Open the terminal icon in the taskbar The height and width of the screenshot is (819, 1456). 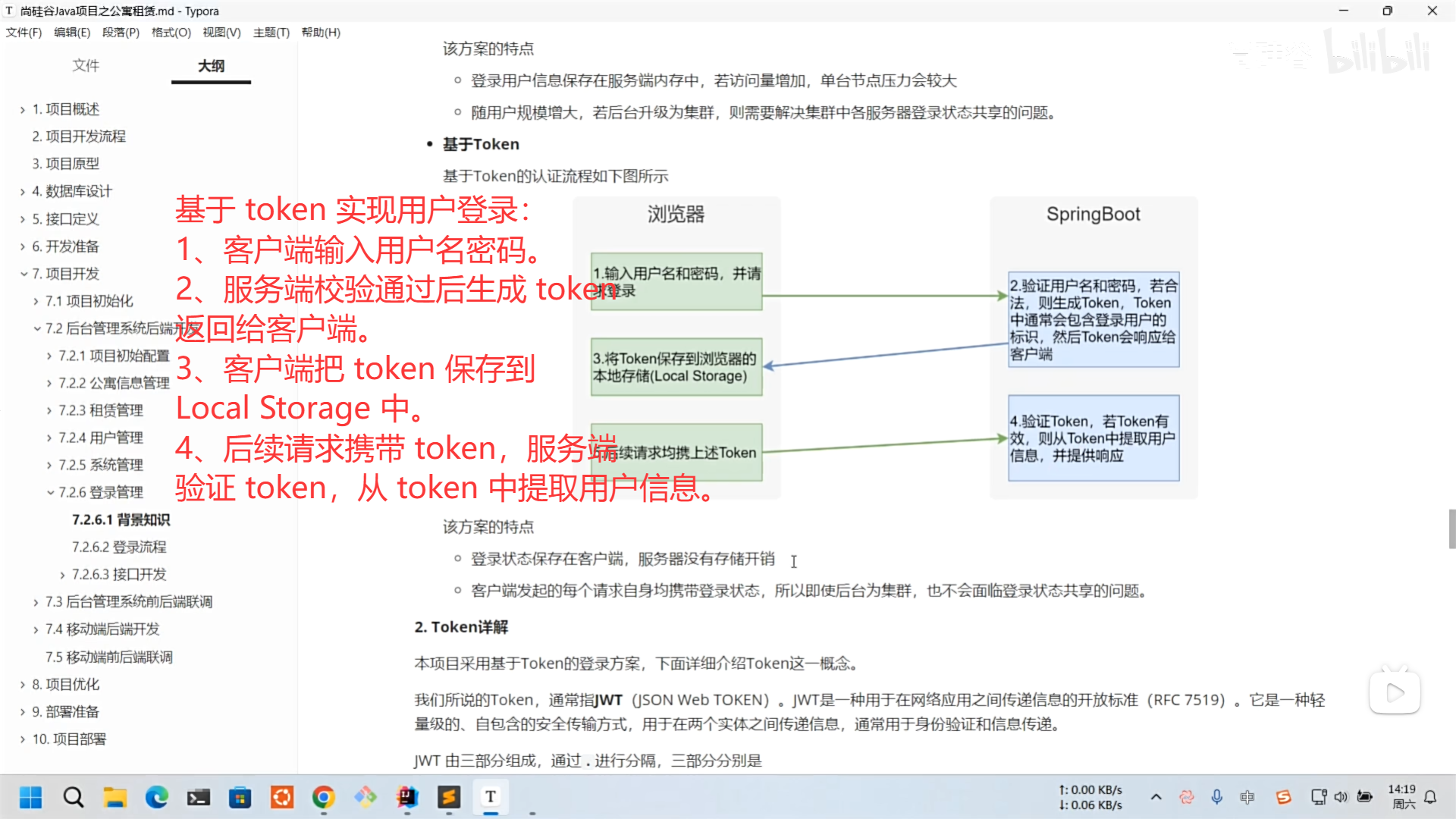pyautogui.click(x=199, y=797)
